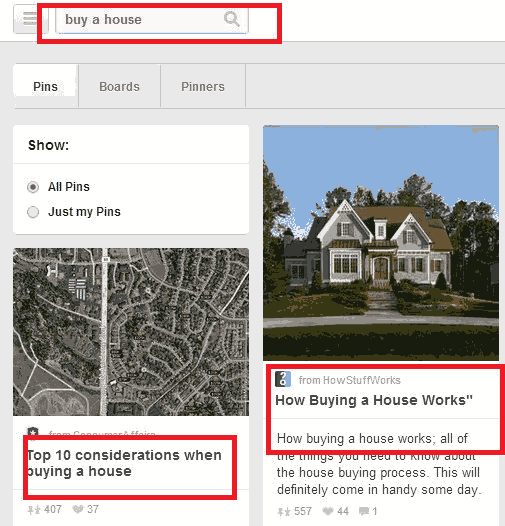This screenshot has width=505, height=526.
Task: Select the All Pins radio button
Action: 33,187
